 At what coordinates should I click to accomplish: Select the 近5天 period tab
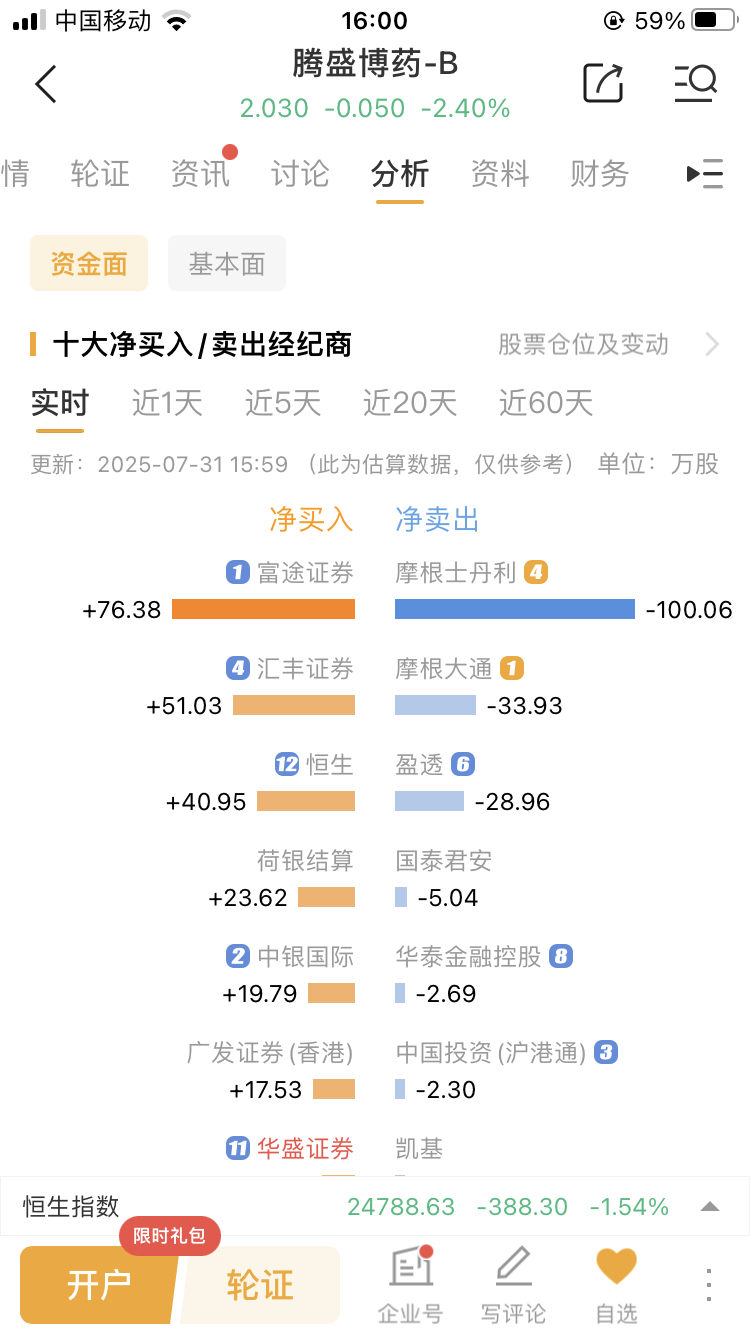tap(283, 403)
